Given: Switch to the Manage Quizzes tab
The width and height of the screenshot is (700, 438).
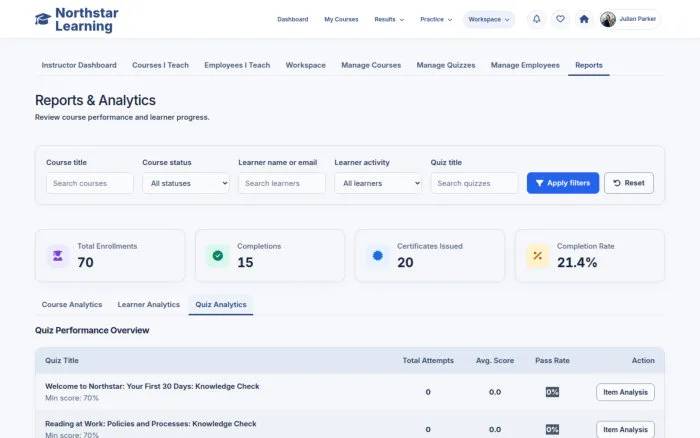Looking at the screenshot, I should (446, 65).
